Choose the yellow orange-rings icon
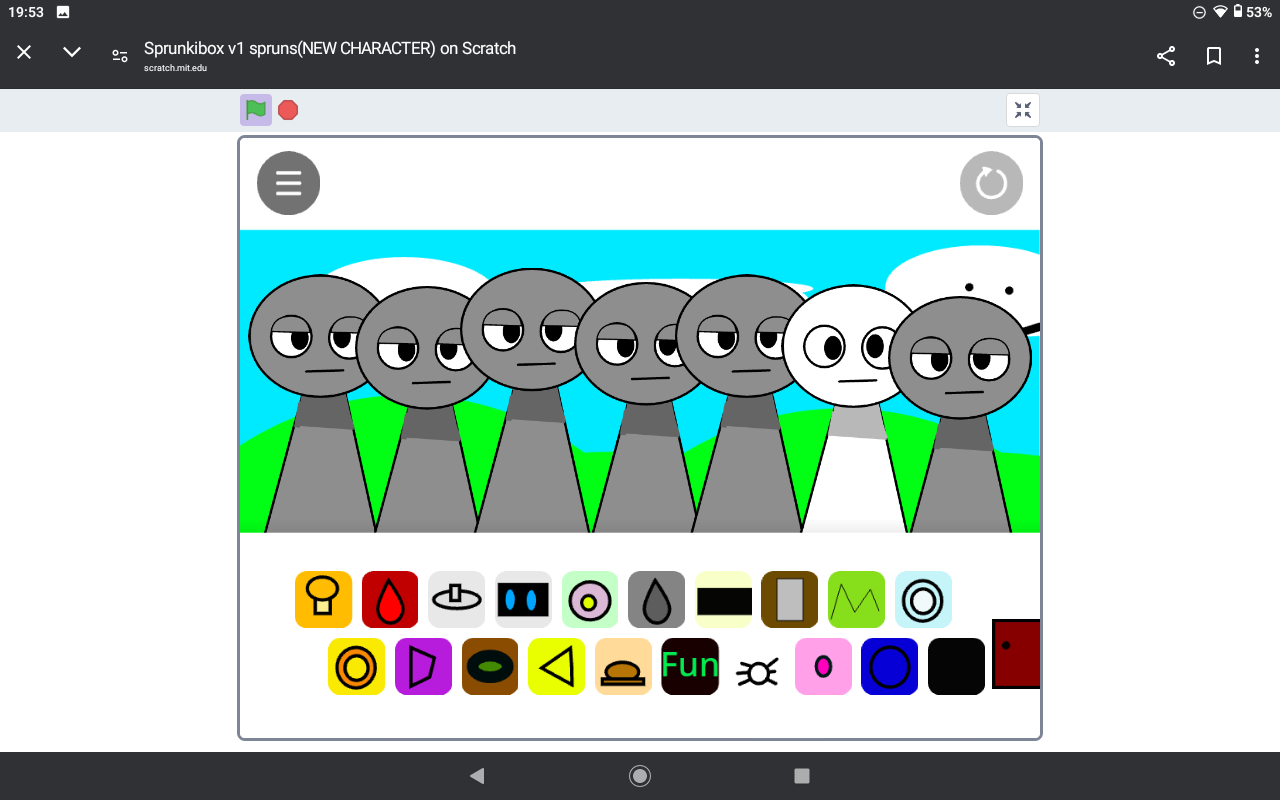Viewport: 1280px width, 800px height. click(356, 666)
